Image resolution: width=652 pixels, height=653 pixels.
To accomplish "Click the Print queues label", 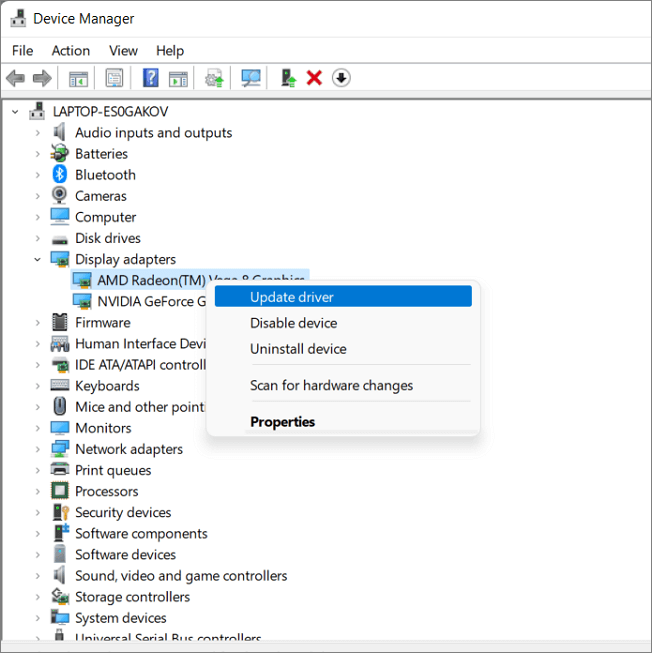I will [113, 470].
